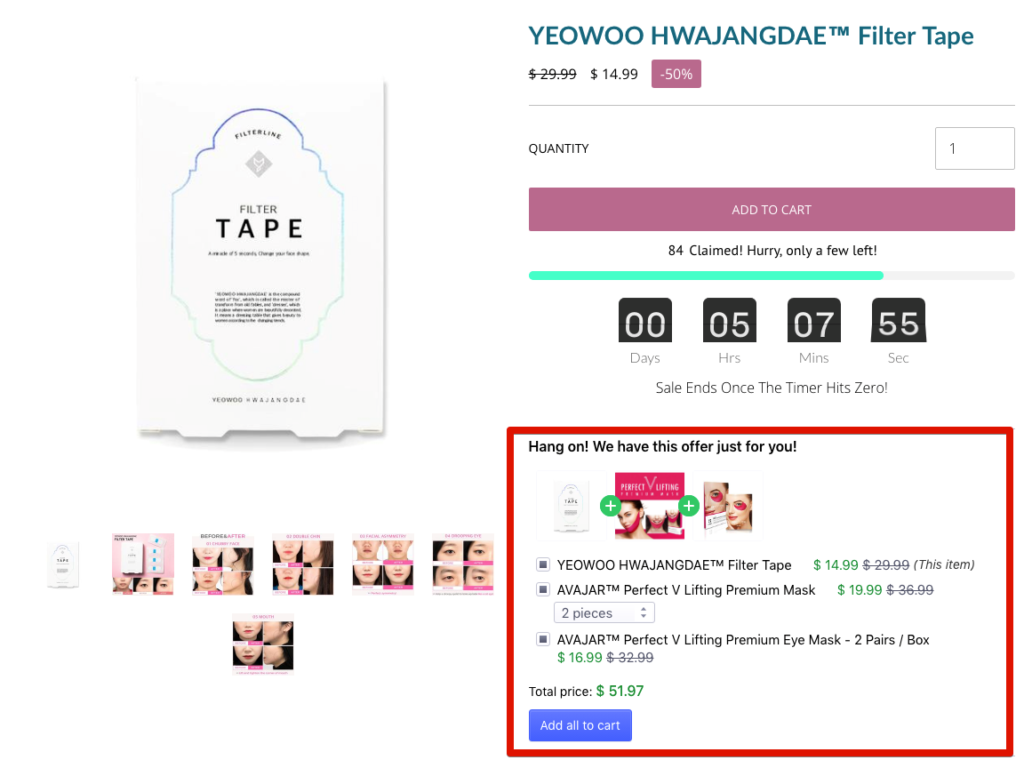
Task: View the mouth comparison thumbnail
Action: [263, 644]
